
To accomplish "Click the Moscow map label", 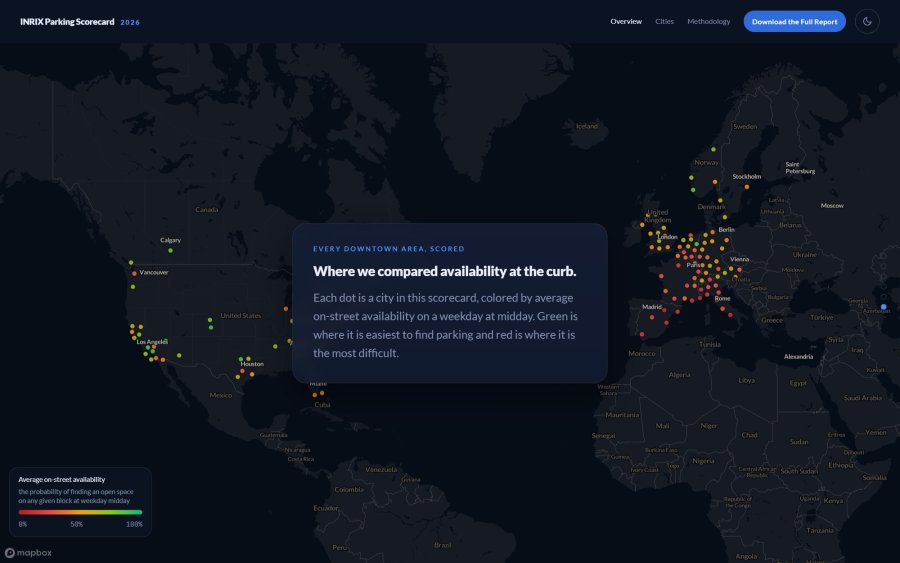I will pos(832,205).
